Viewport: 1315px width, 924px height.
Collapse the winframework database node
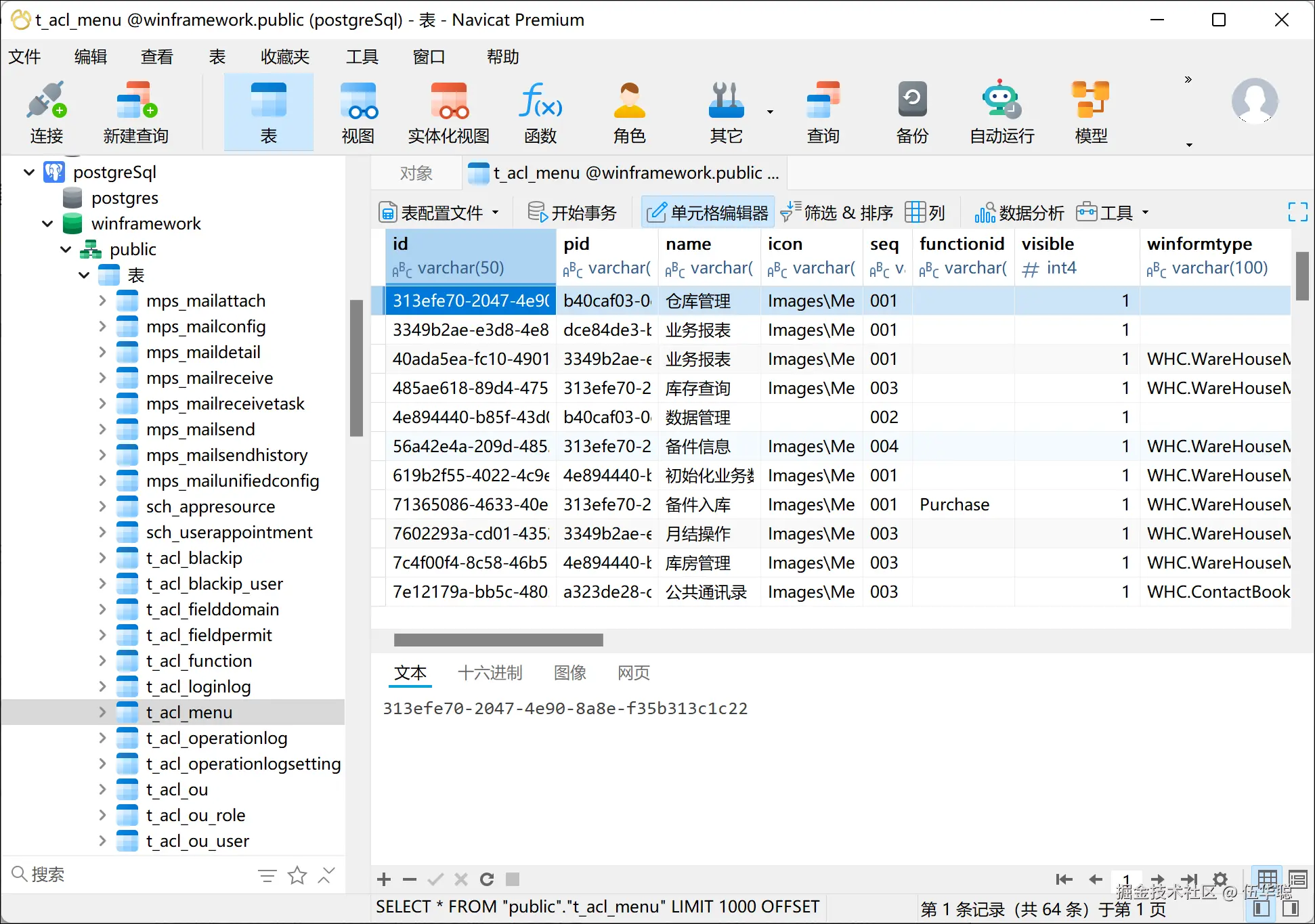click(x=47, y=223)
